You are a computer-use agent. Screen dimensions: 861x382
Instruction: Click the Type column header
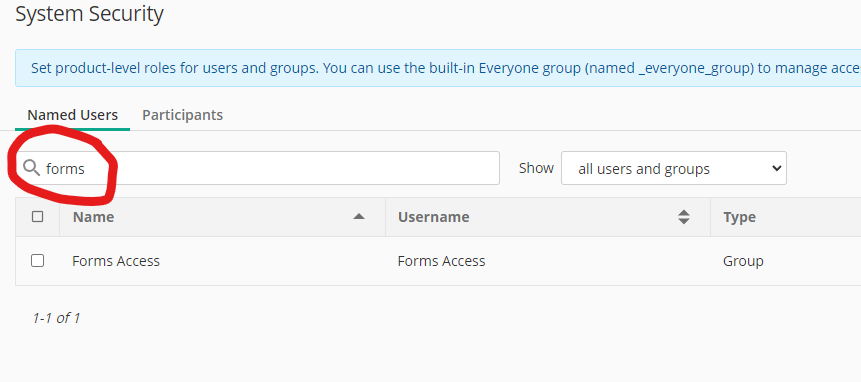[739, 217]
